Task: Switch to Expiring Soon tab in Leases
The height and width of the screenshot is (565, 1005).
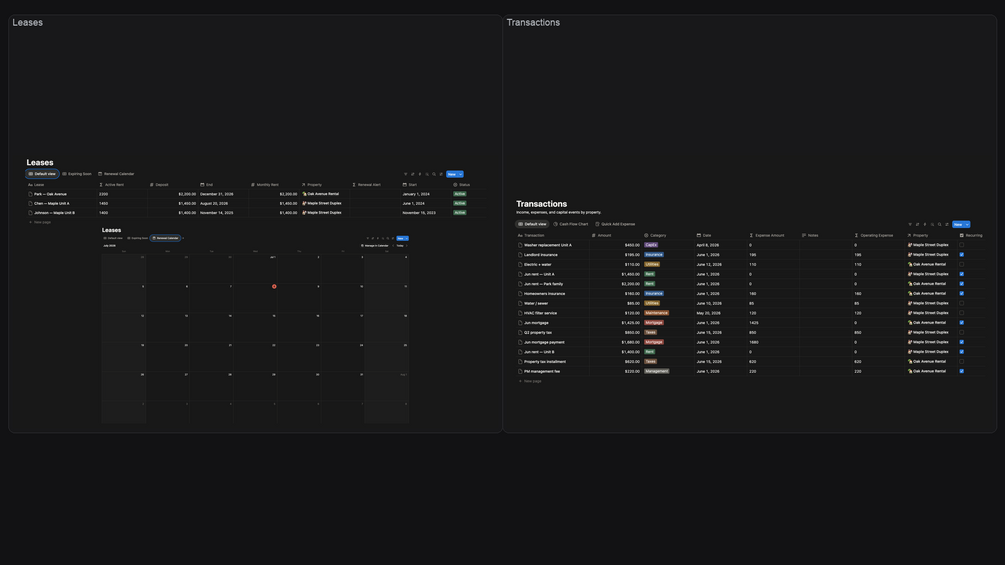Action: pos(77,174)
